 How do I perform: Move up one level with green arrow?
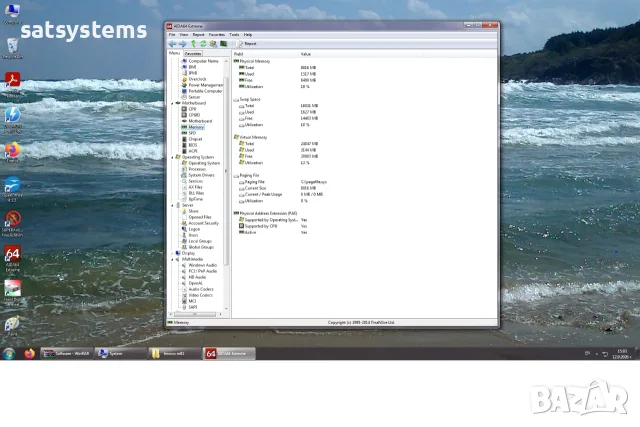point(193,44)
